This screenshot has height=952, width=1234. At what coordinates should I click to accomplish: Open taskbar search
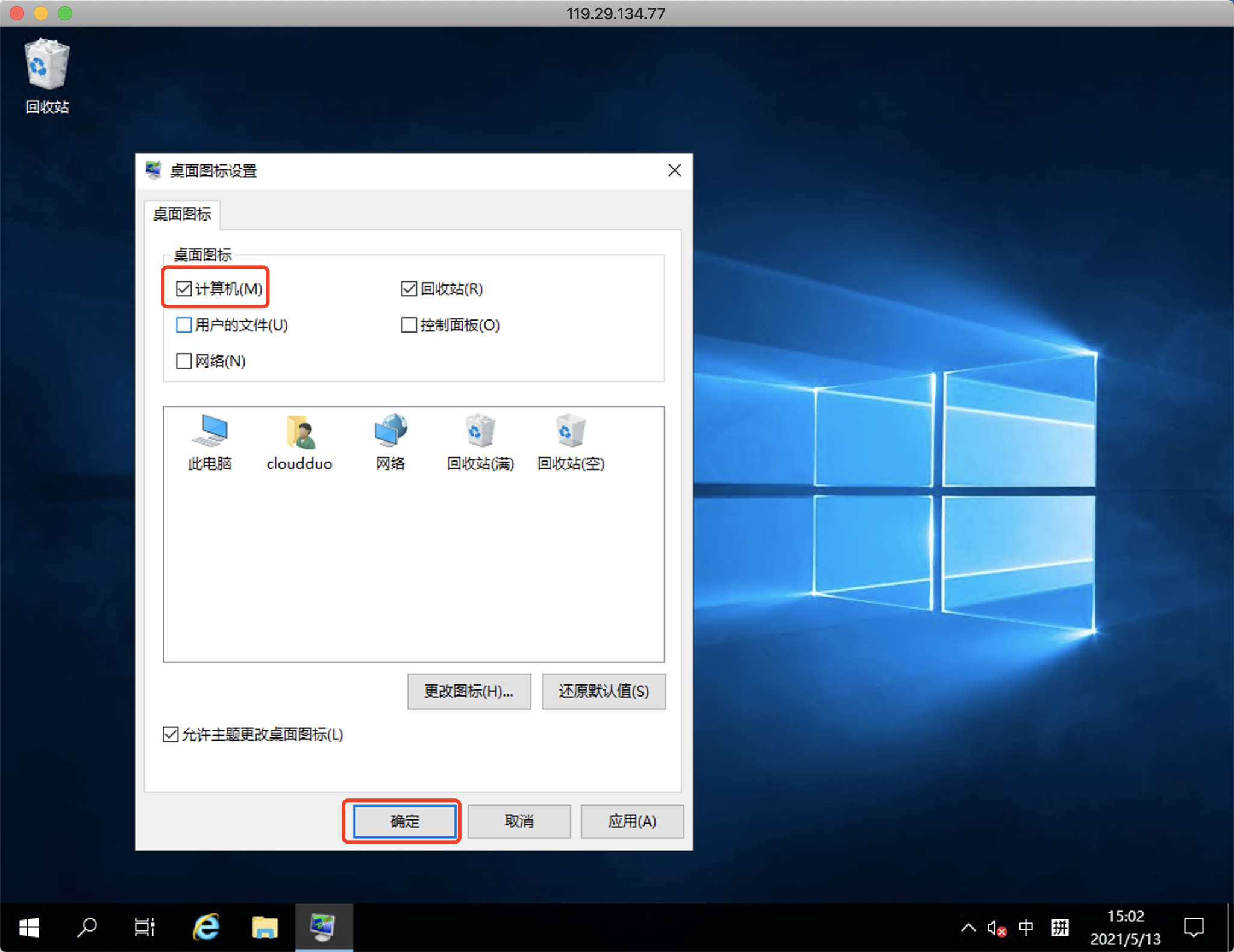click(87, 927)
